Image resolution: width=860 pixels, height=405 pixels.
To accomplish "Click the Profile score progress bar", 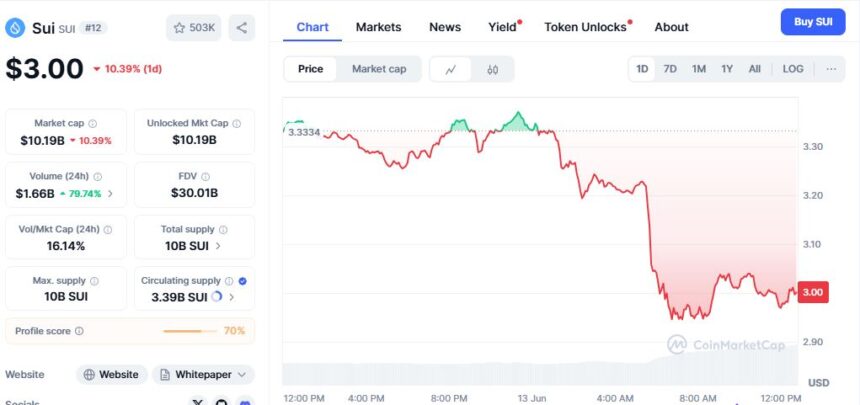I will (190, 330).
